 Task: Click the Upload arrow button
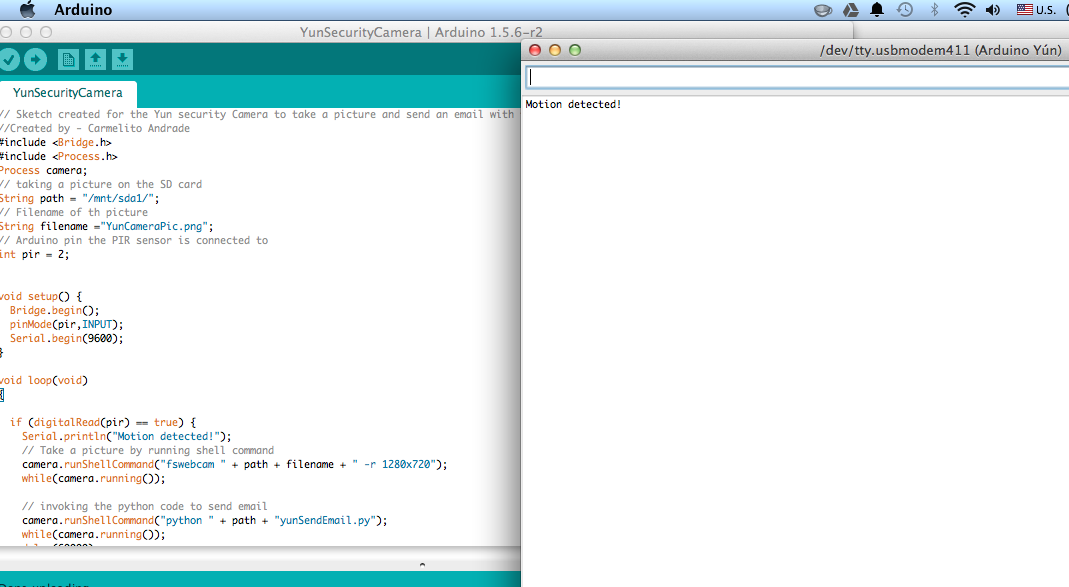tap(35, 60)
